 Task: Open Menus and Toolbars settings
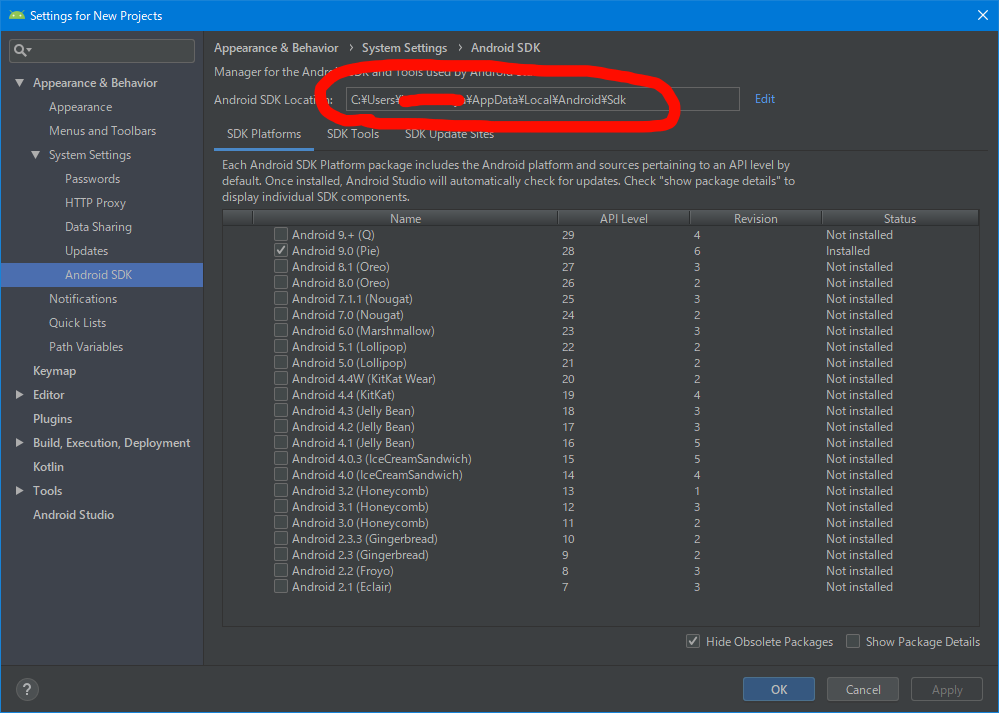(103, 131)
